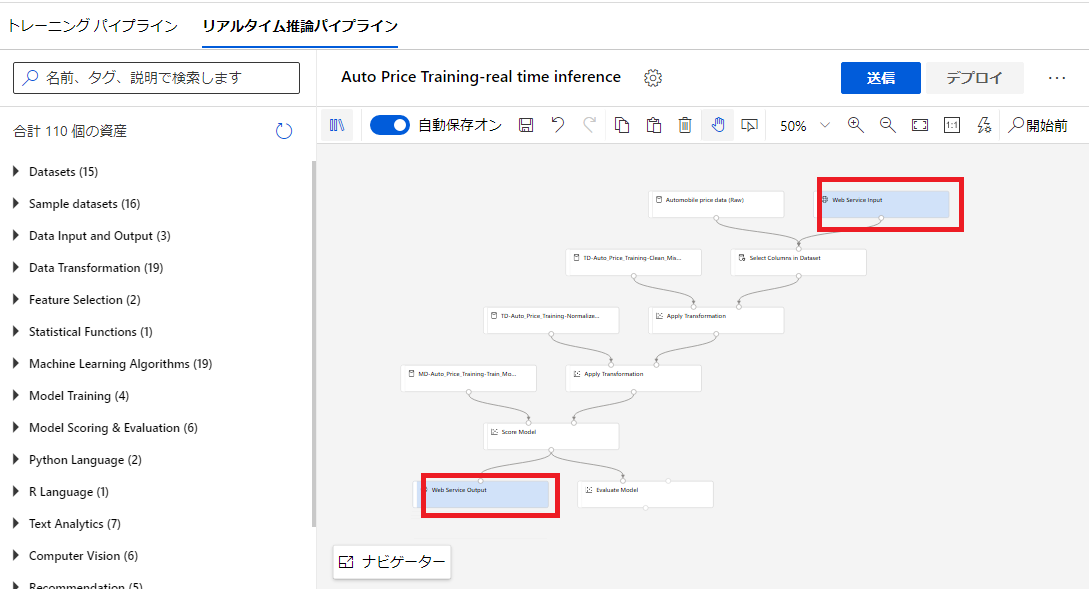Select the Web Service Input node
The width and height of the screenshot is (1089, 589).
pyautogui.click(x=888, y=201)
